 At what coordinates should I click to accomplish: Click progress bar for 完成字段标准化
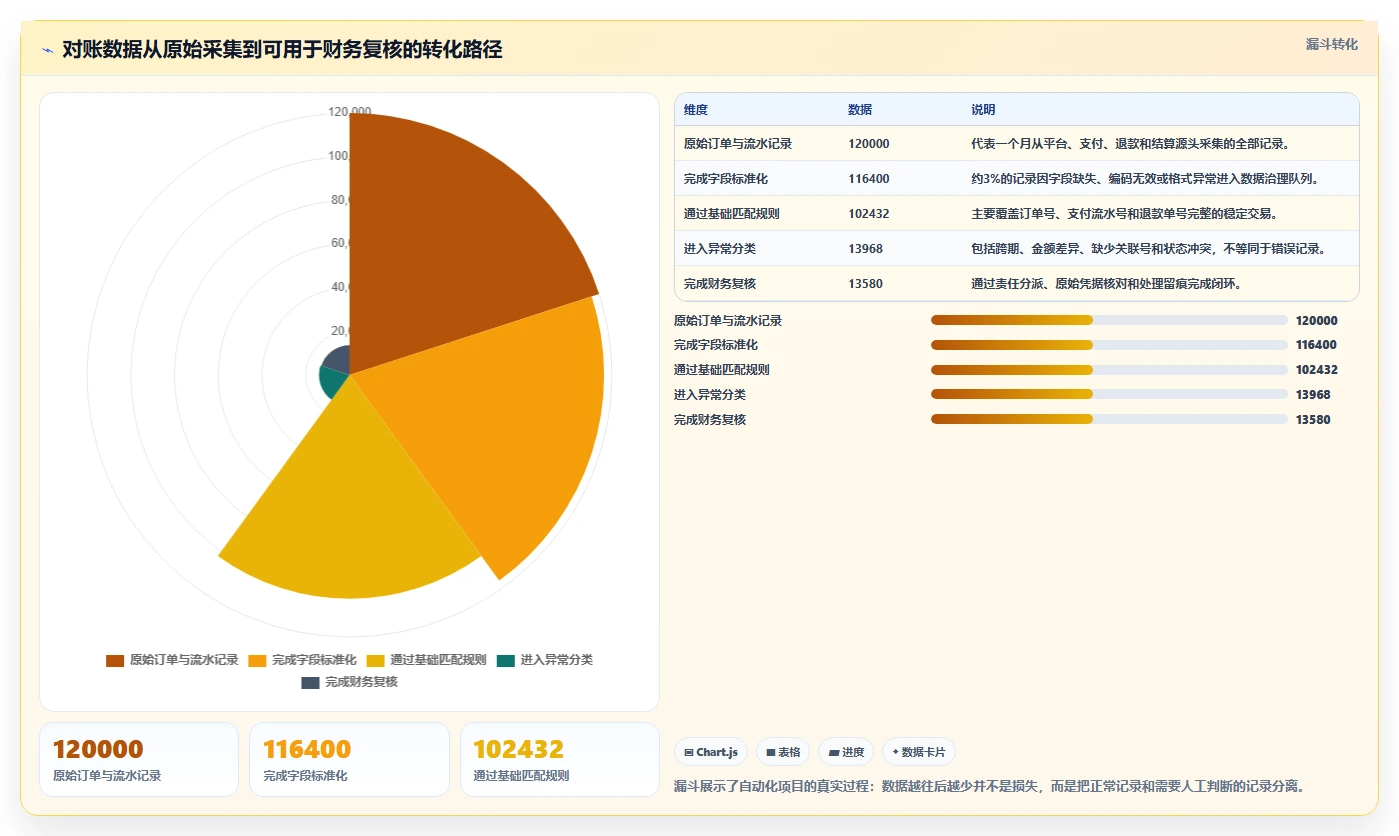1109,345
